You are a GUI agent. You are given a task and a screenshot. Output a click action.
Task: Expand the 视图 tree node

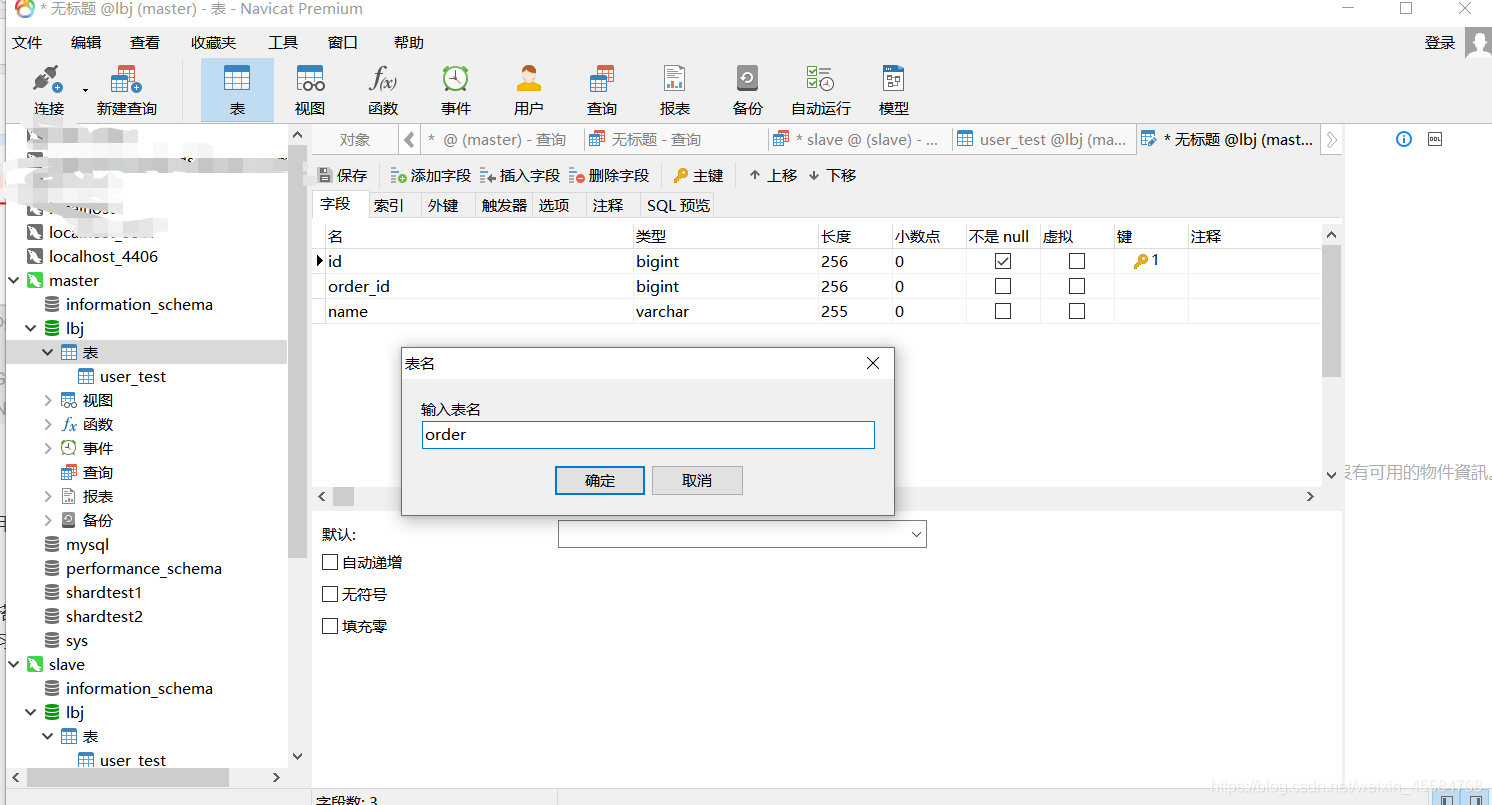pyautogui.click(x=48, y=400)
